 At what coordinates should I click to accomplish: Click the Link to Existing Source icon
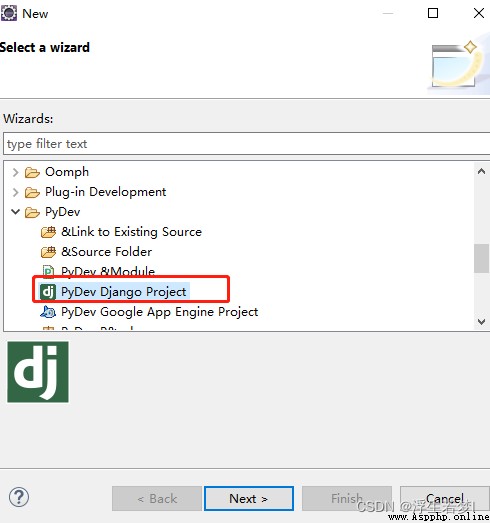[x=48, y=232]
